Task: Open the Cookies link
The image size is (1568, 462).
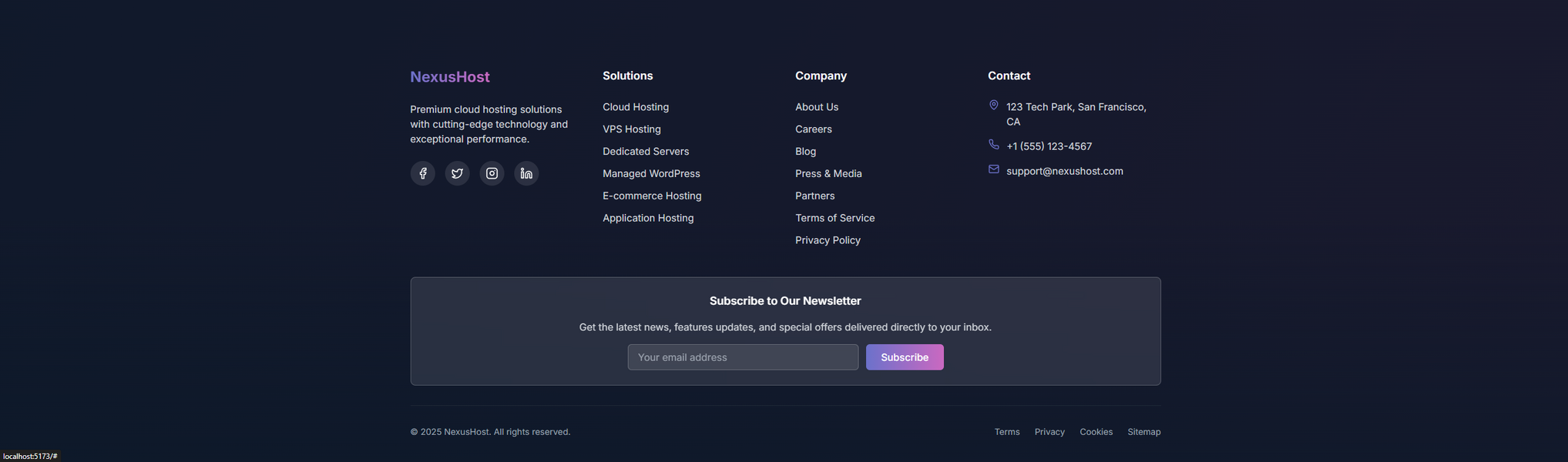Action: pyautogui.click(x=1096, y=432)
